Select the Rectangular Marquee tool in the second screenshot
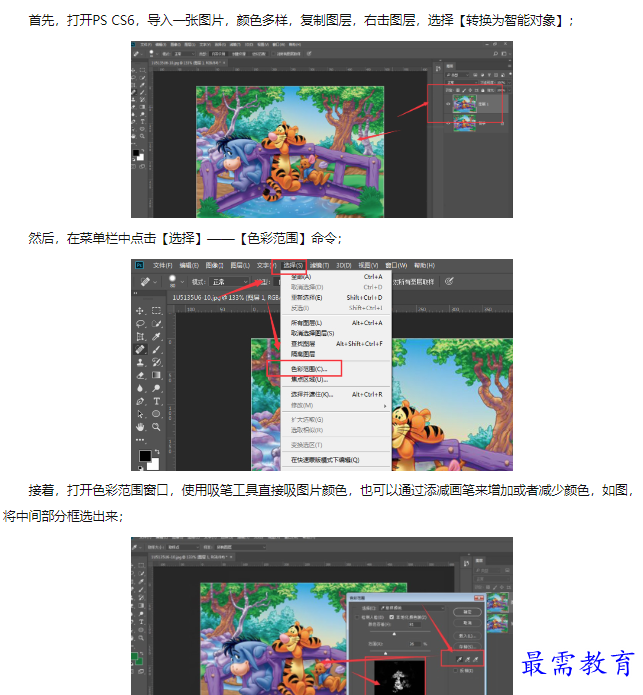The height and width of the screenshot is (695, 643). point(156,311)
